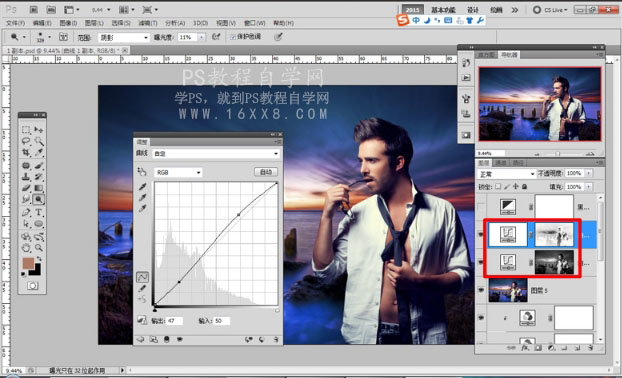This screenshot has height=378, width=622.
Task: Open the Image menu
Action: point(68,23)
